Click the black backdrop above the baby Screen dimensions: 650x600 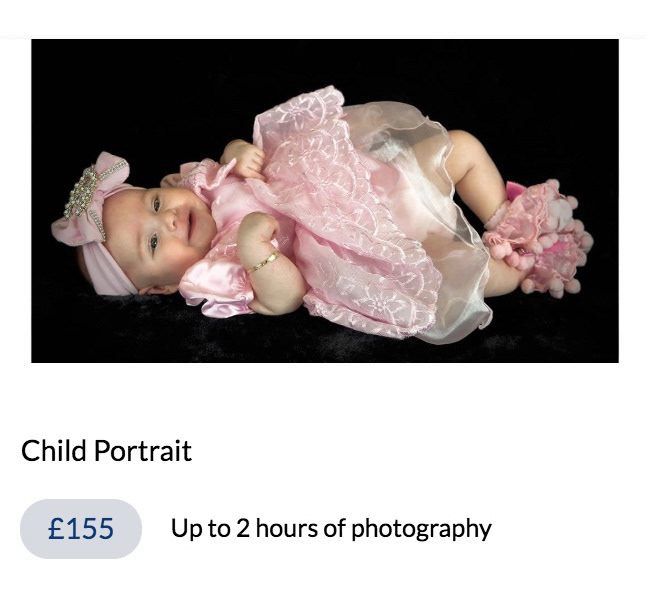point(325,62)
